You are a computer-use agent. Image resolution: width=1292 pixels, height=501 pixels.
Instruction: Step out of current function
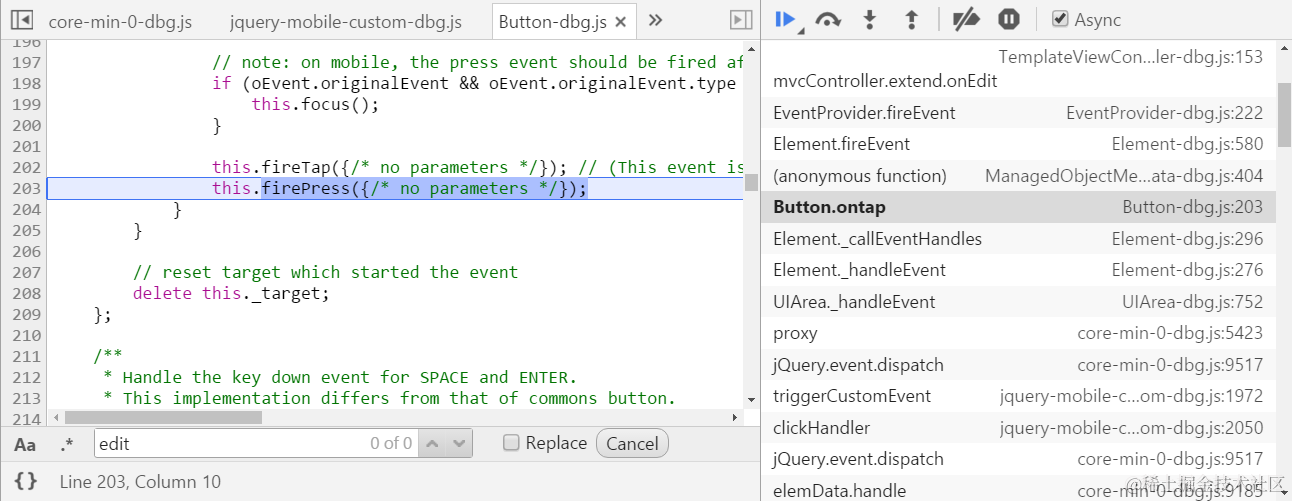pos(911,19)
